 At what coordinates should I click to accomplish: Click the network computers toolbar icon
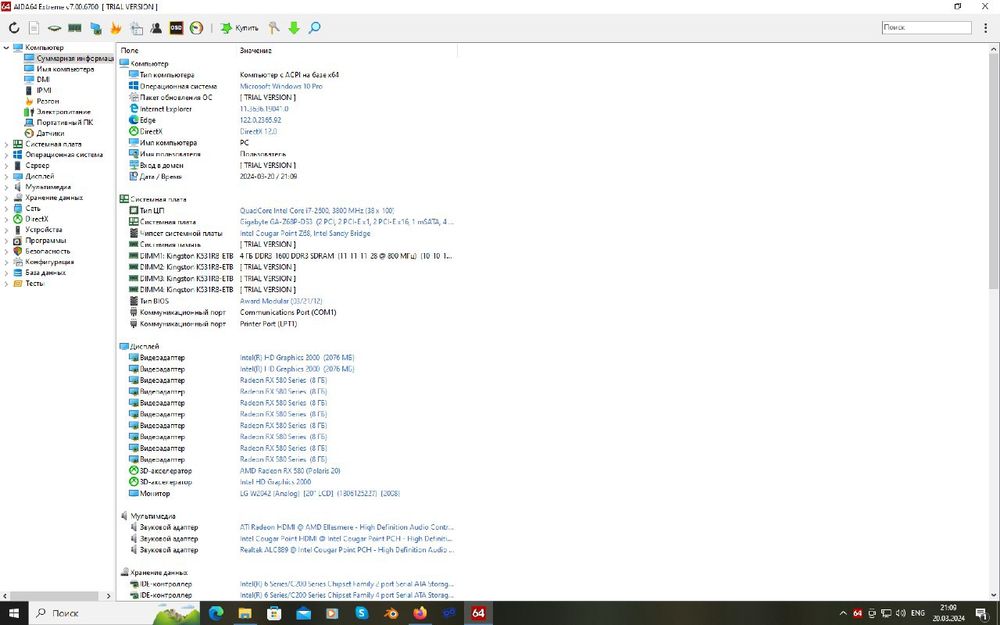tap(96, 28)
